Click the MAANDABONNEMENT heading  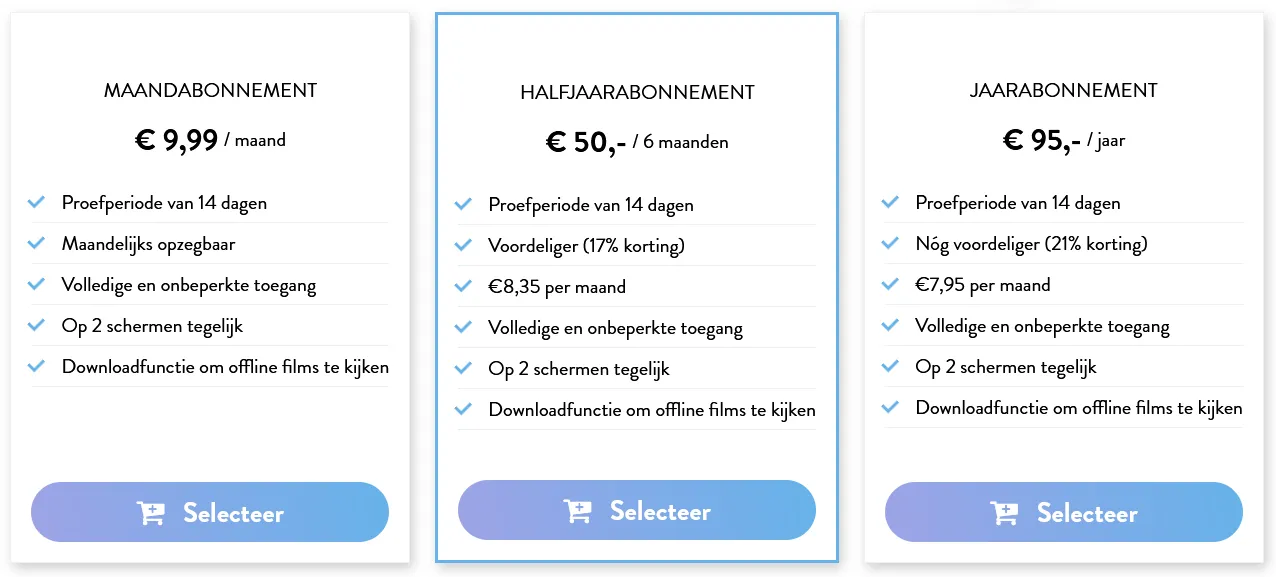210,91
